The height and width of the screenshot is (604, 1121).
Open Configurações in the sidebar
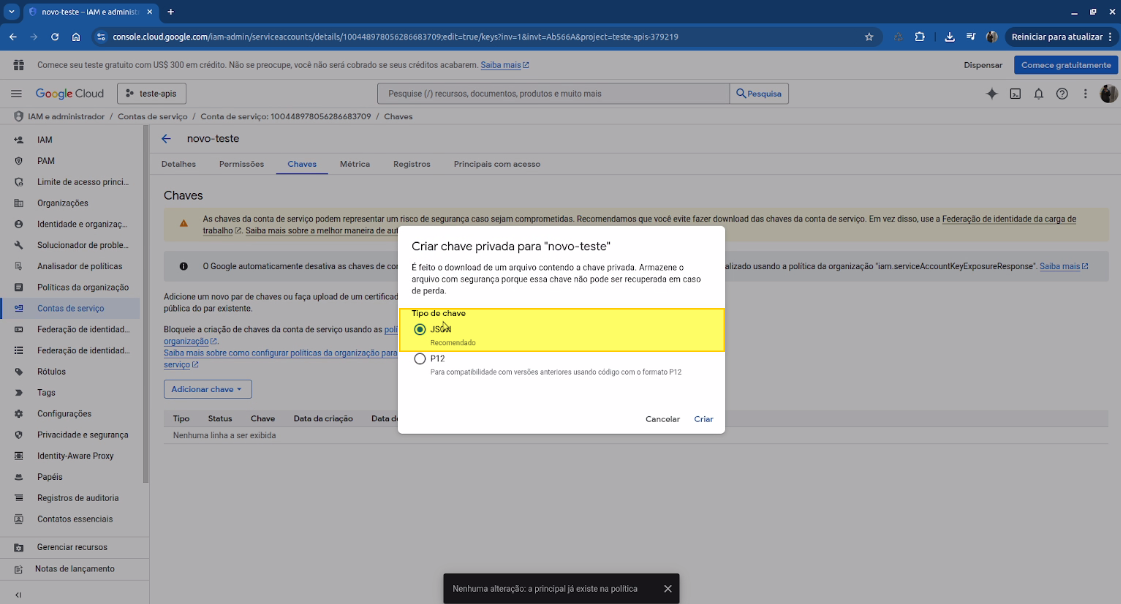coord(71,414)
